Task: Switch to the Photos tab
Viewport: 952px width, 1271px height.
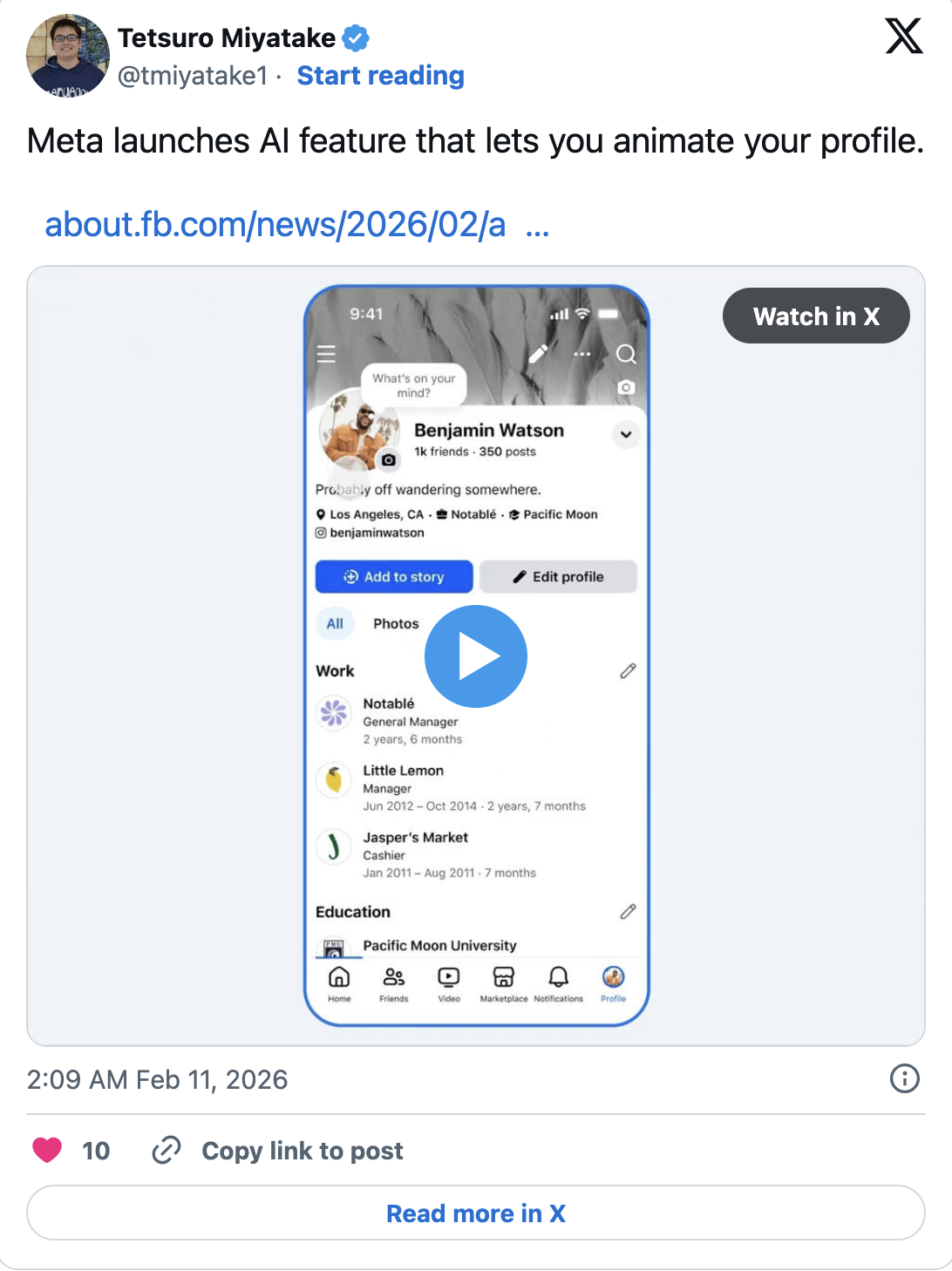Action: point(397,623)
